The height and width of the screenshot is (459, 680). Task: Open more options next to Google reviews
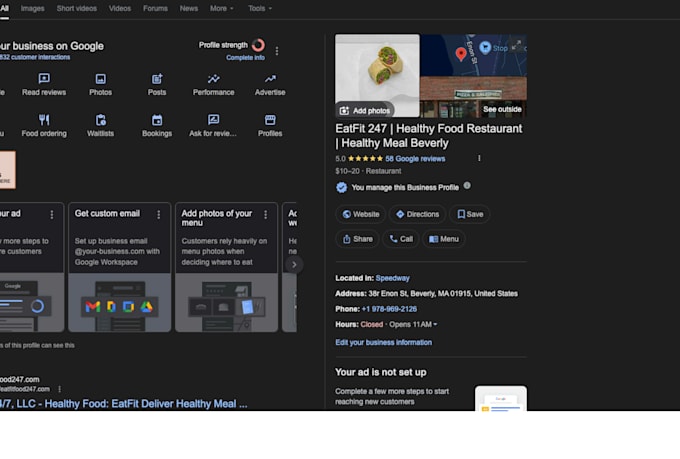[x=479, y=158]
